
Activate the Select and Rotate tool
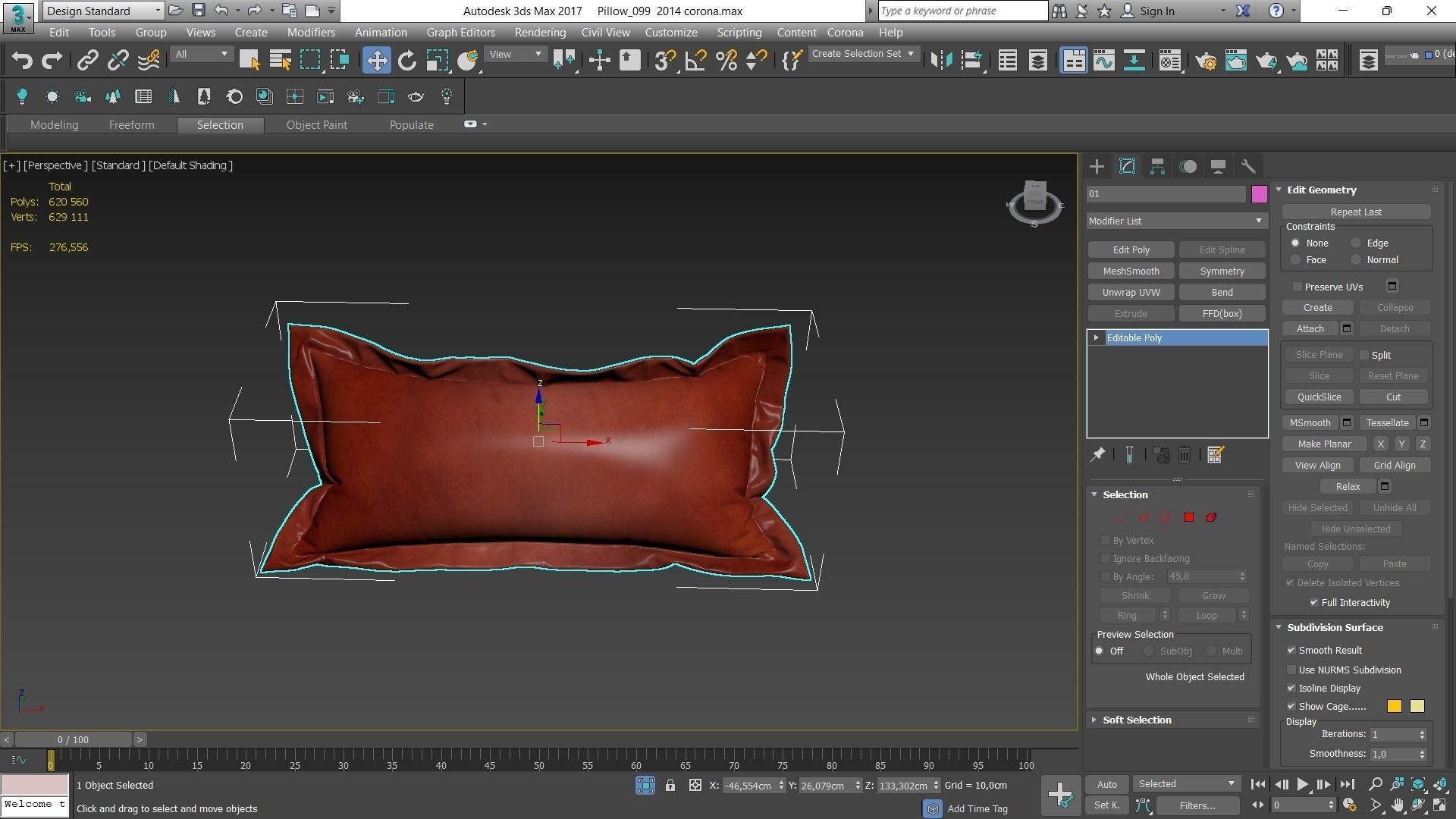click(407, 61)
